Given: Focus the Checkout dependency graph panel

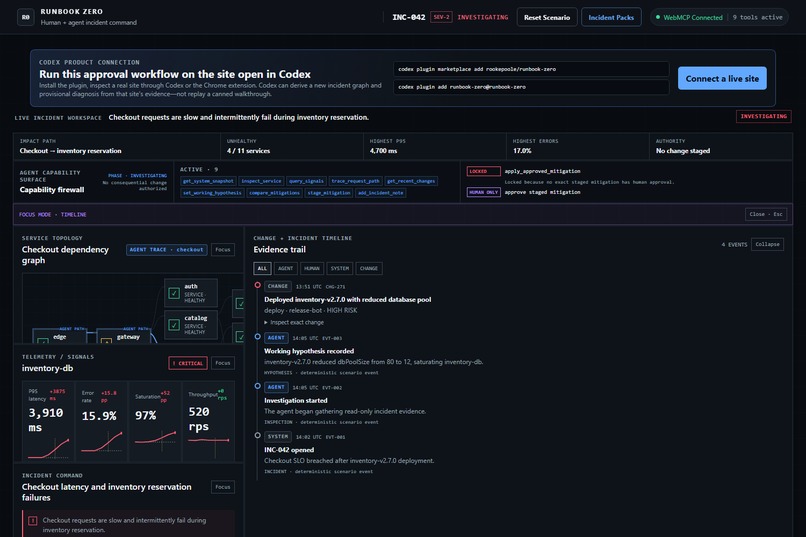Looking at the screenshot, I should (223, 250).
